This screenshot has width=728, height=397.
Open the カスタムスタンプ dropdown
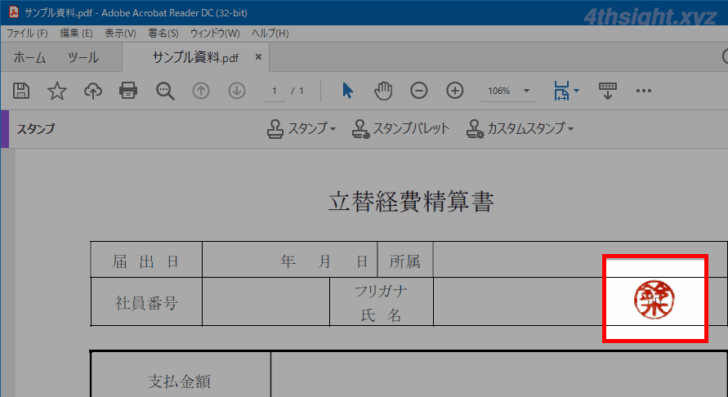pos(520,129)
